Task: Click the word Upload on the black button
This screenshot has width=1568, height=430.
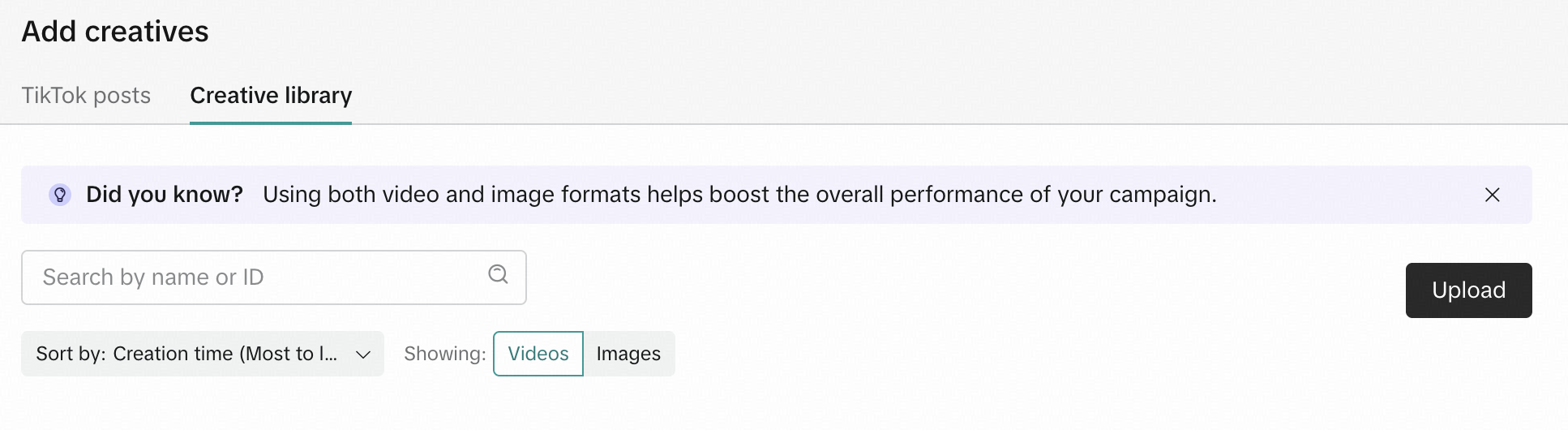Action: 1468,290
